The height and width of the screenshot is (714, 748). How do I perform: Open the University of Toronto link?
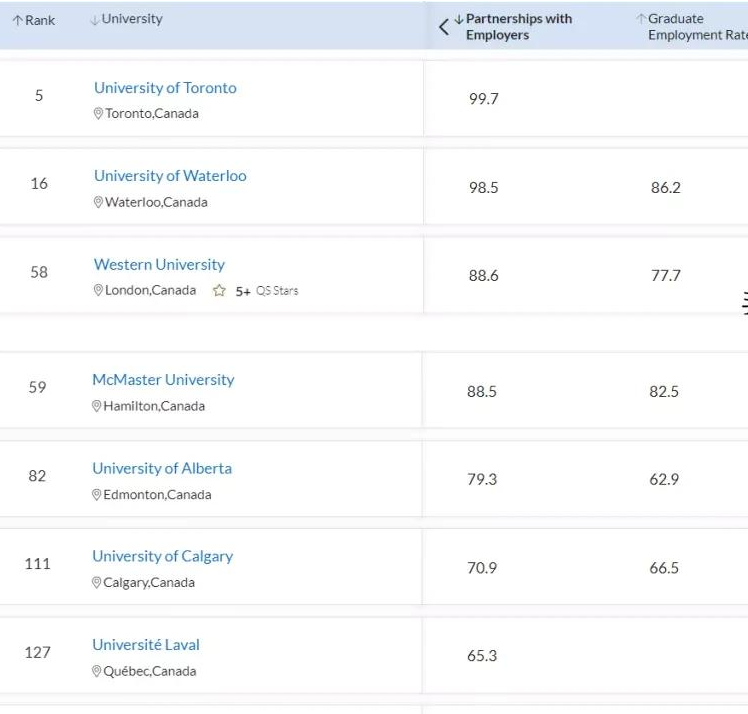tap(165, 88)
